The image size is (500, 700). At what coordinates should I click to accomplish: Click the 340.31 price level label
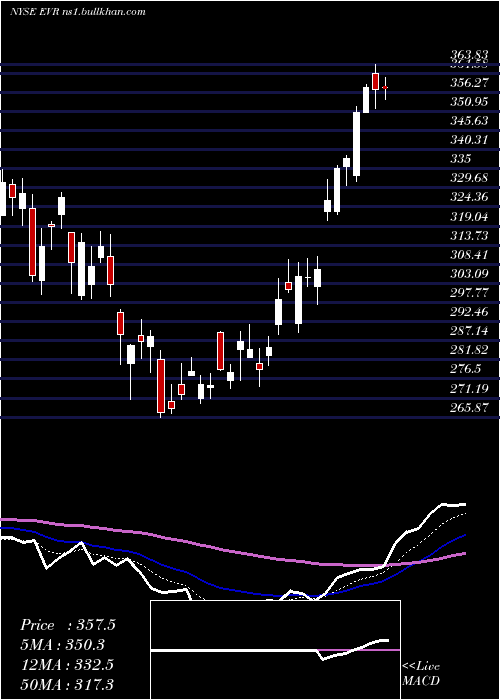(x=469, y=140)
